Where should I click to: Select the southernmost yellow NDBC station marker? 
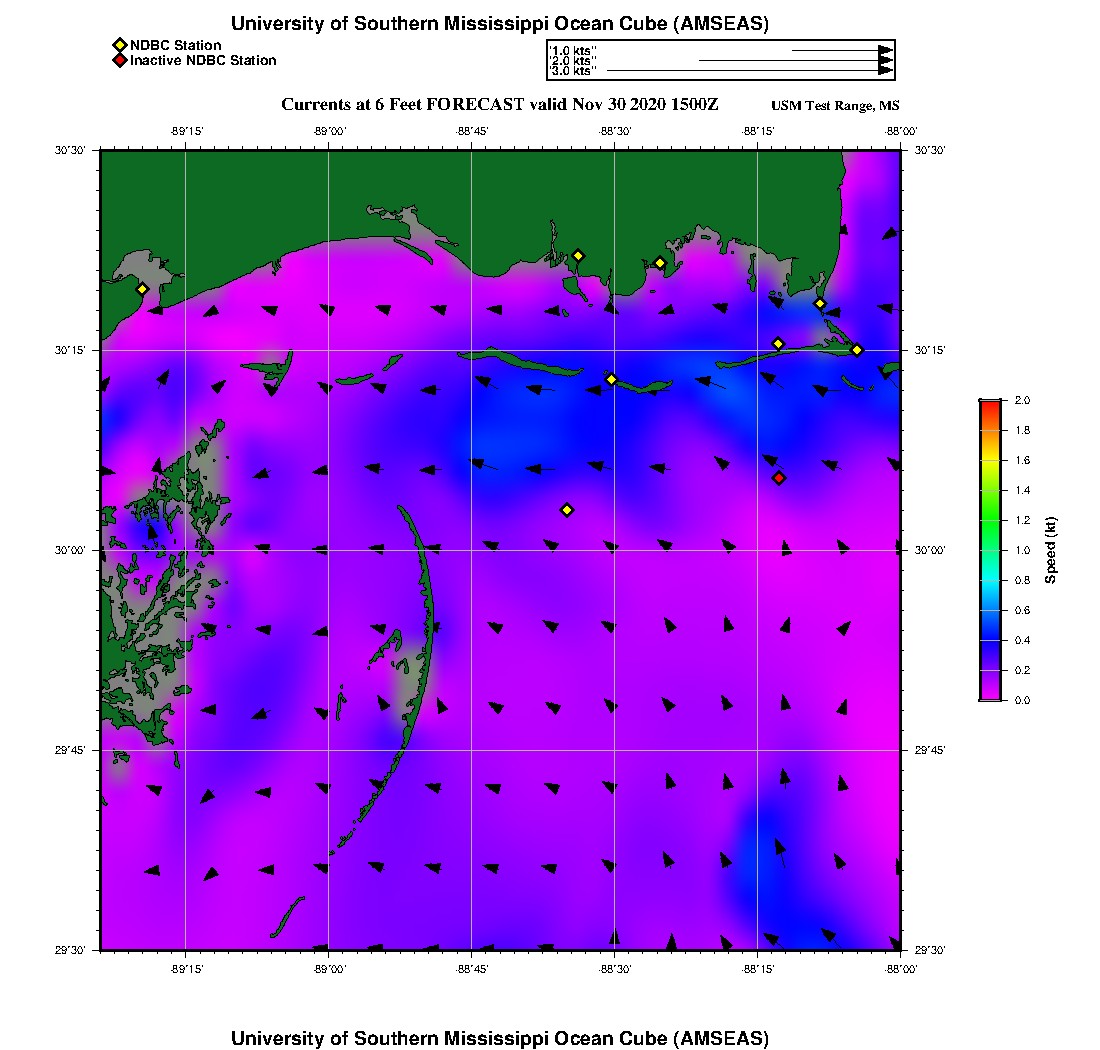tap(567, 510)
